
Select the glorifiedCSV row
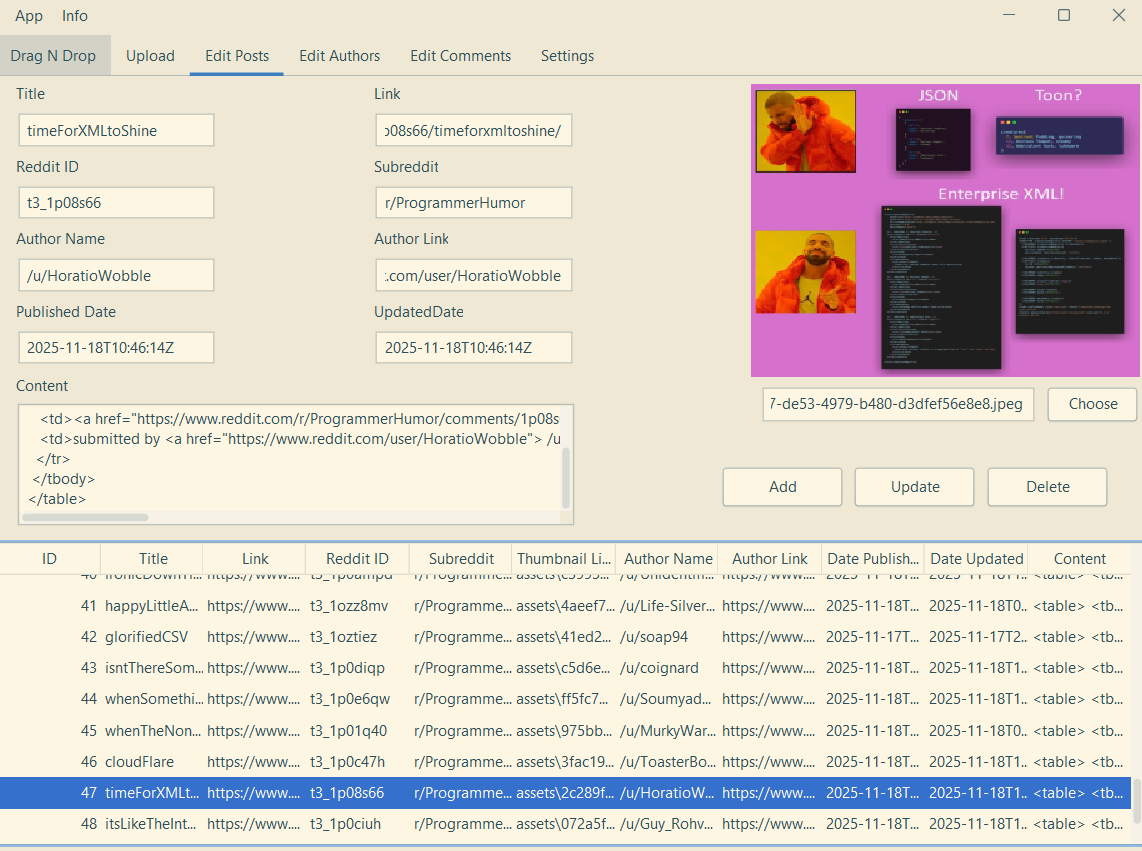[x=565, y=637]
